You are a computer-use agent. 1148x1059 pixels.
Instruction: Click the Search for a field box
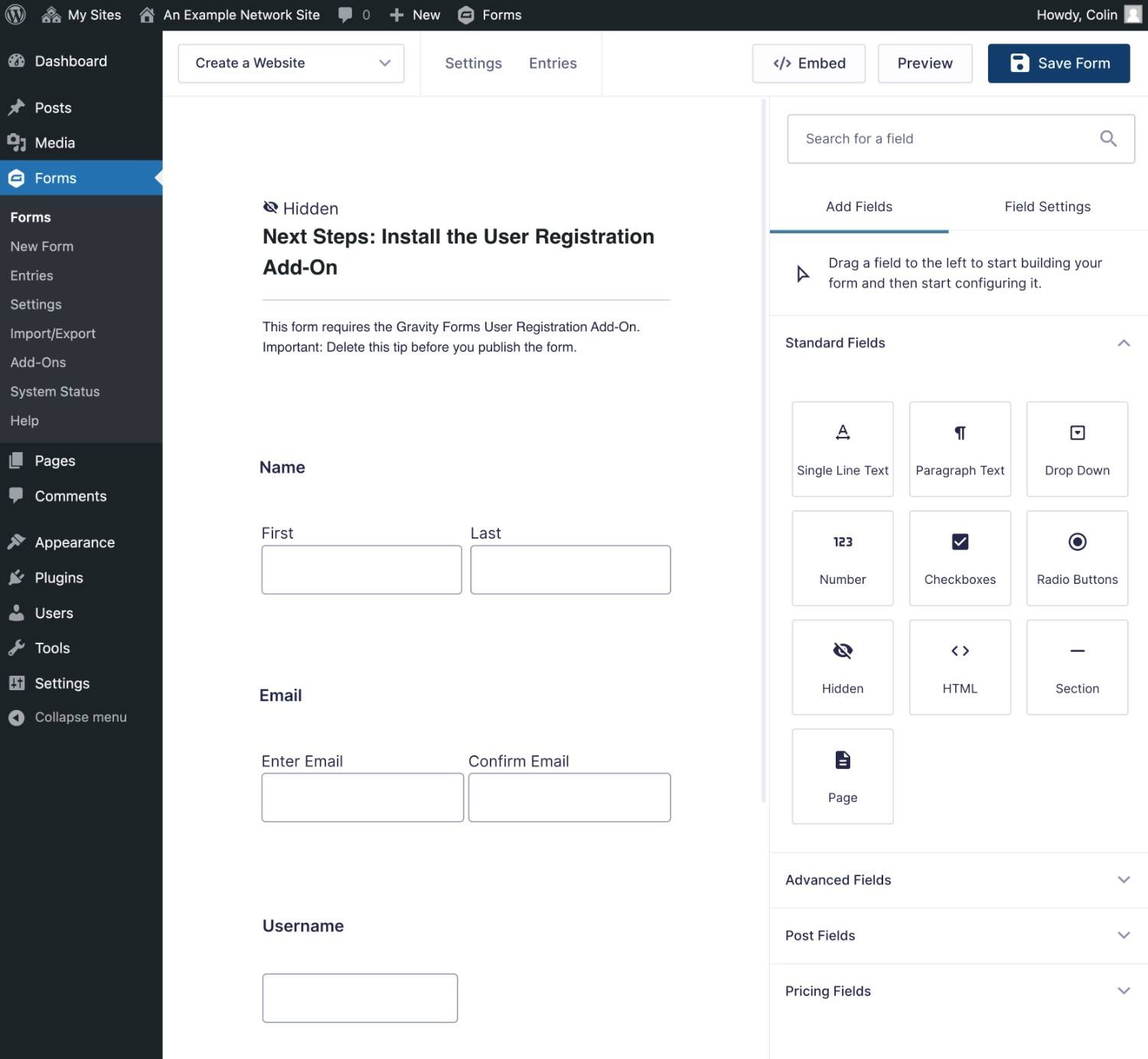[960, 138]
